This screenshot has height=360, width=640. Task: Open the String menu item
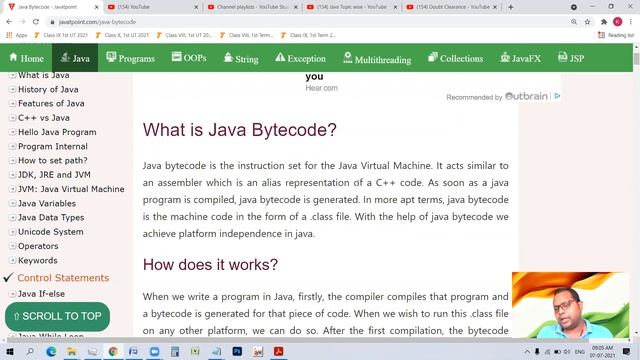tap(241, 58)
